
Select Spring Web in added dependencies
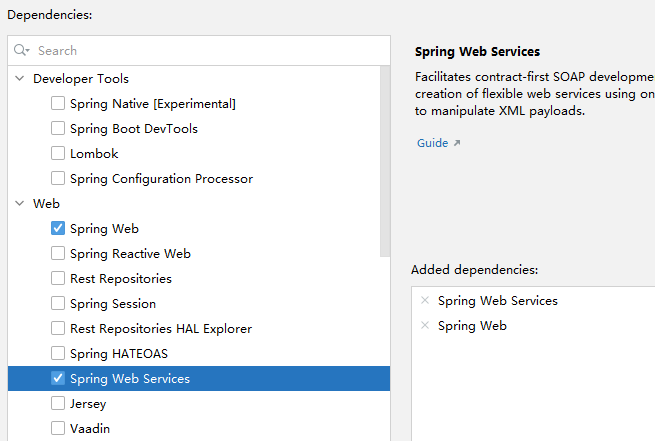pyautogui.click(x=472, y=326)
